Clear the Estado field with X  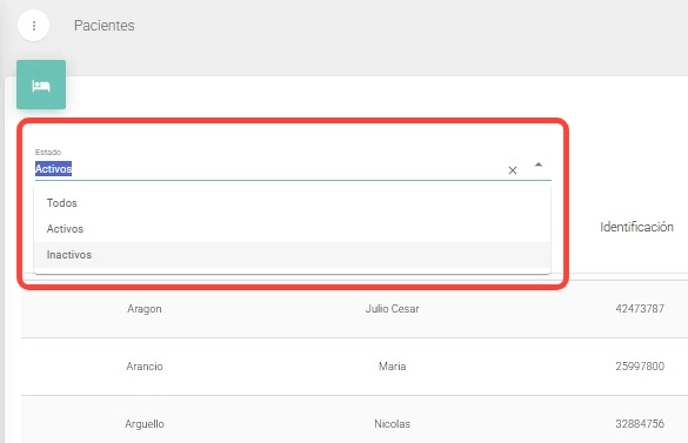pos(512,170)
